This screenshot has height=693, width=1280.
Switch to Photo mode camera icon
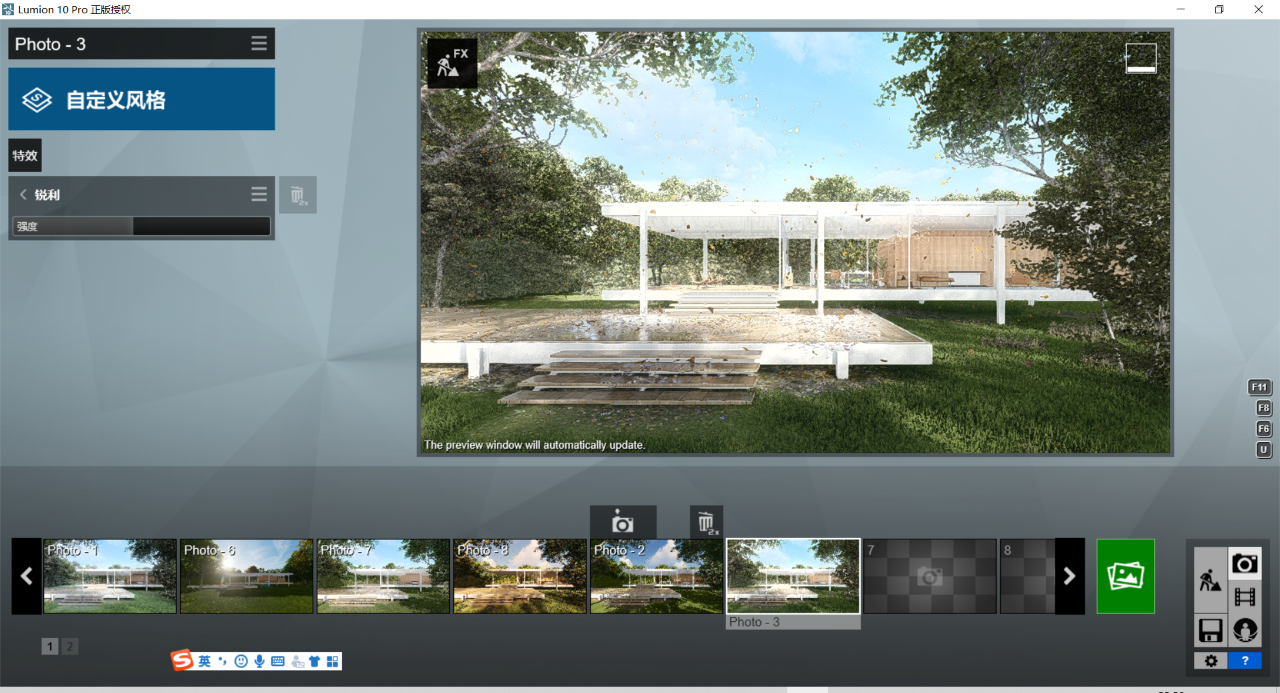[x=1245, y=564]
